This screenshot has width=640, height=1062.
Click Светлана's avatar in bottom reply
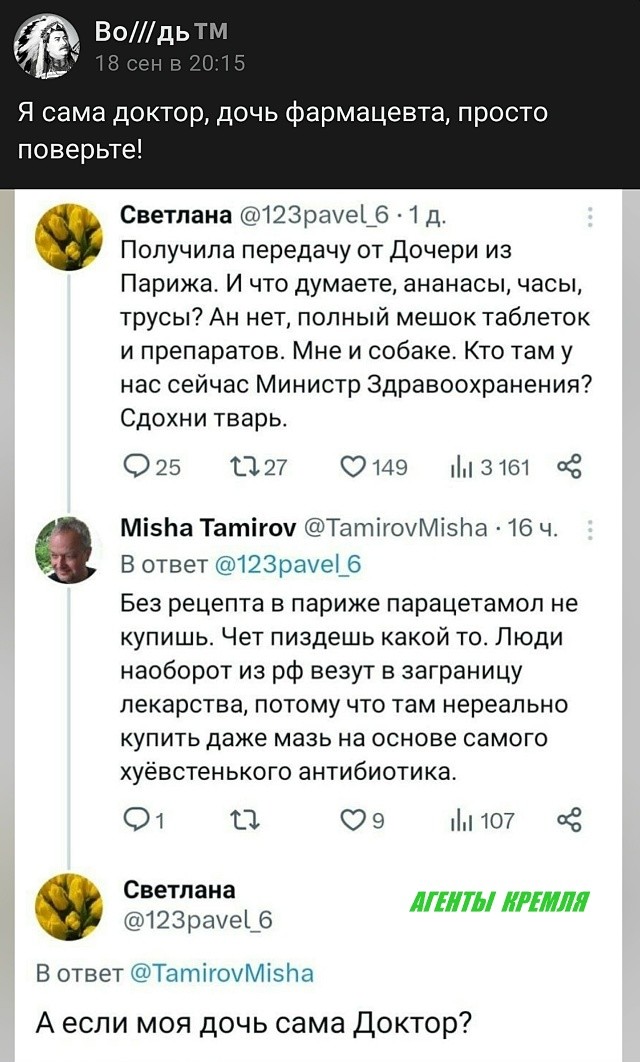[68, 907]
